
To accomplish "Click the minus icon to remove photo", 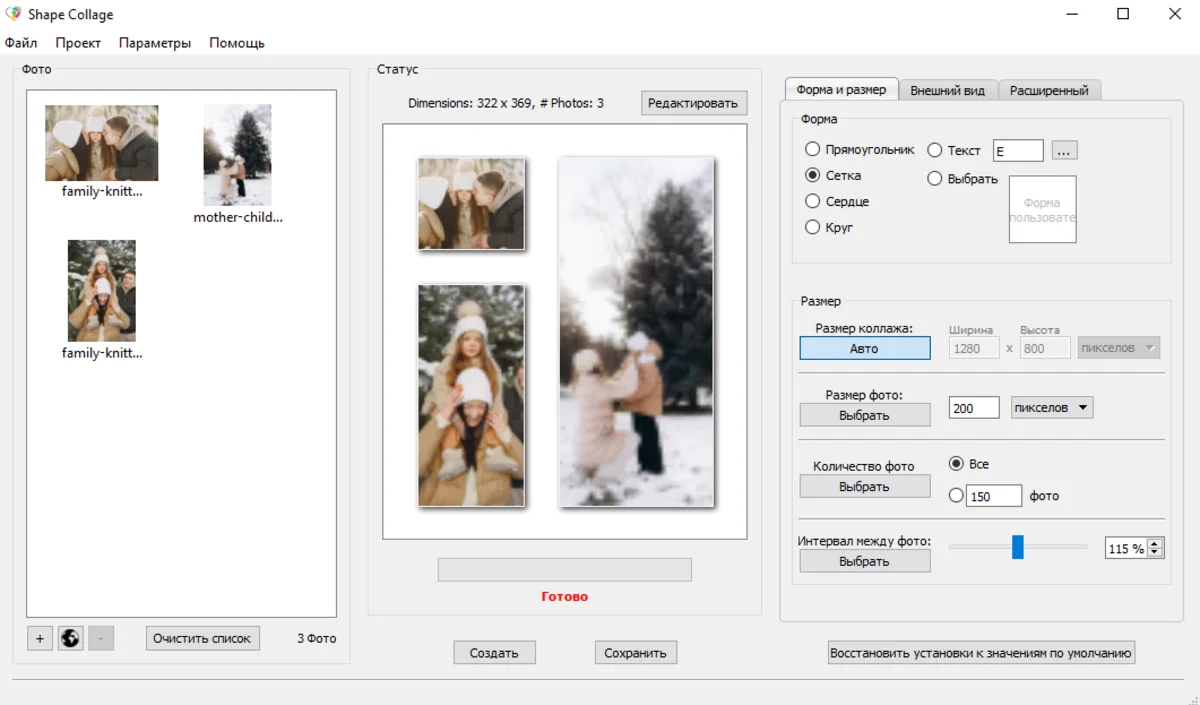I will tap(101, 638).
